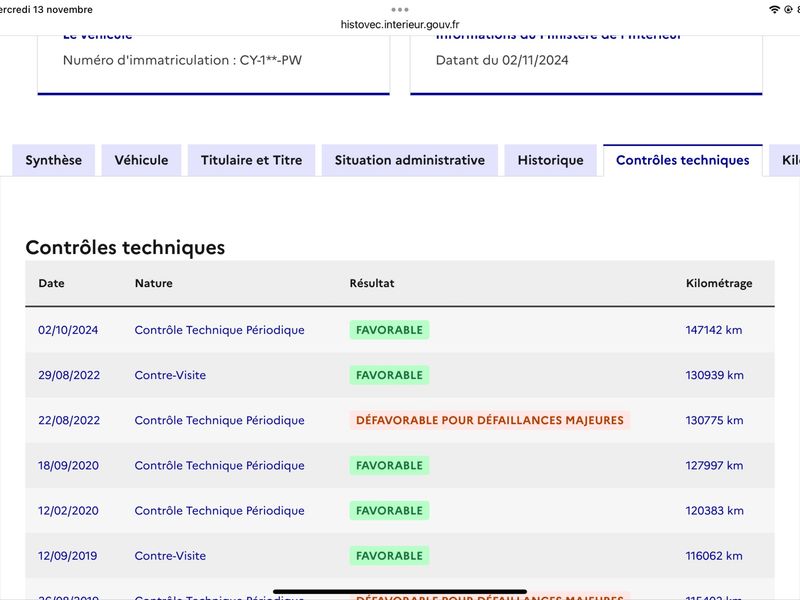Screen dimensions: 800x600
Task: Click the mileage 130939 km
Action: point(714,375)
